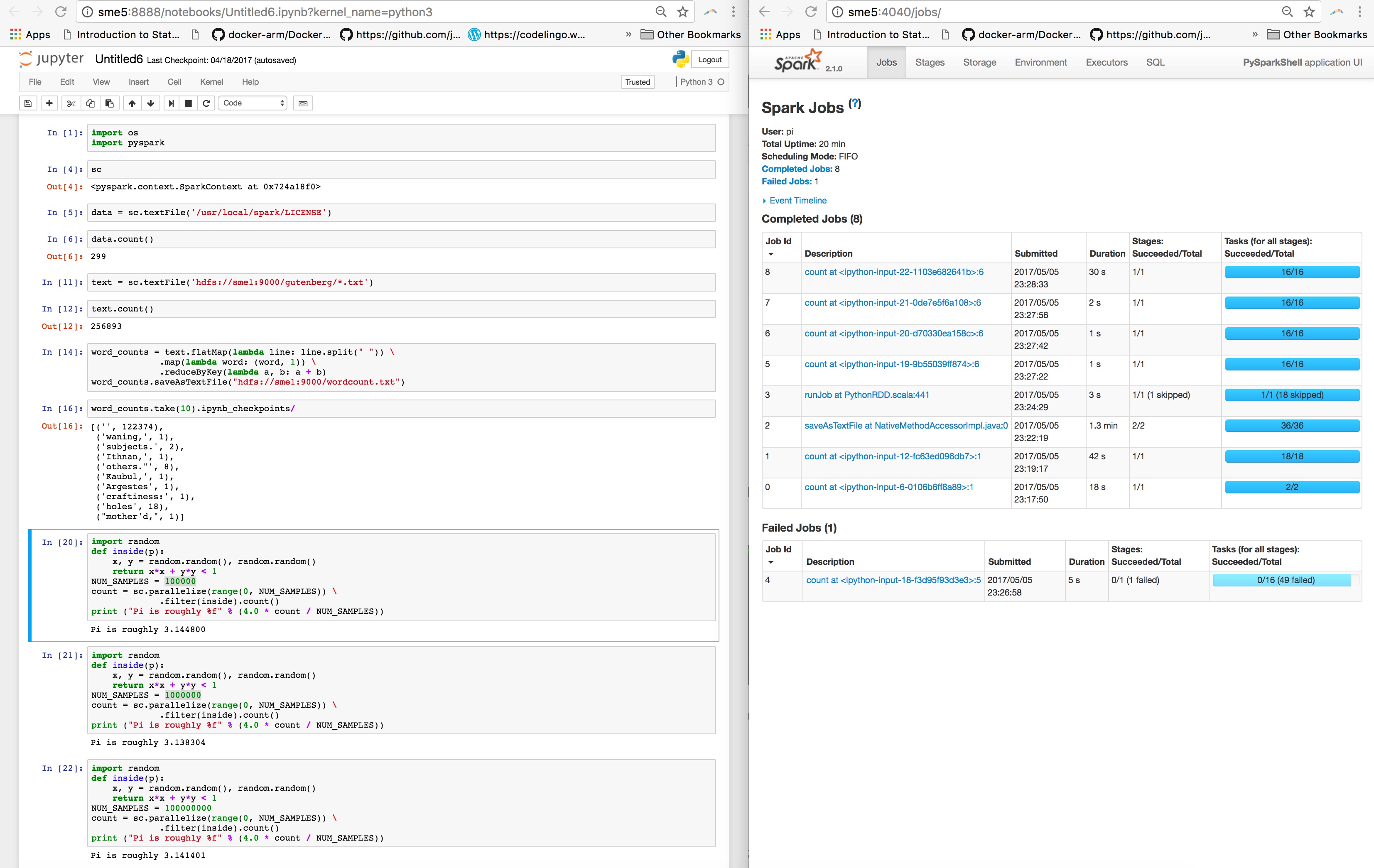Open the Kernel menu in Jupyter
The height and width of the screenshot is (868, 1374).
pos(211,81)
